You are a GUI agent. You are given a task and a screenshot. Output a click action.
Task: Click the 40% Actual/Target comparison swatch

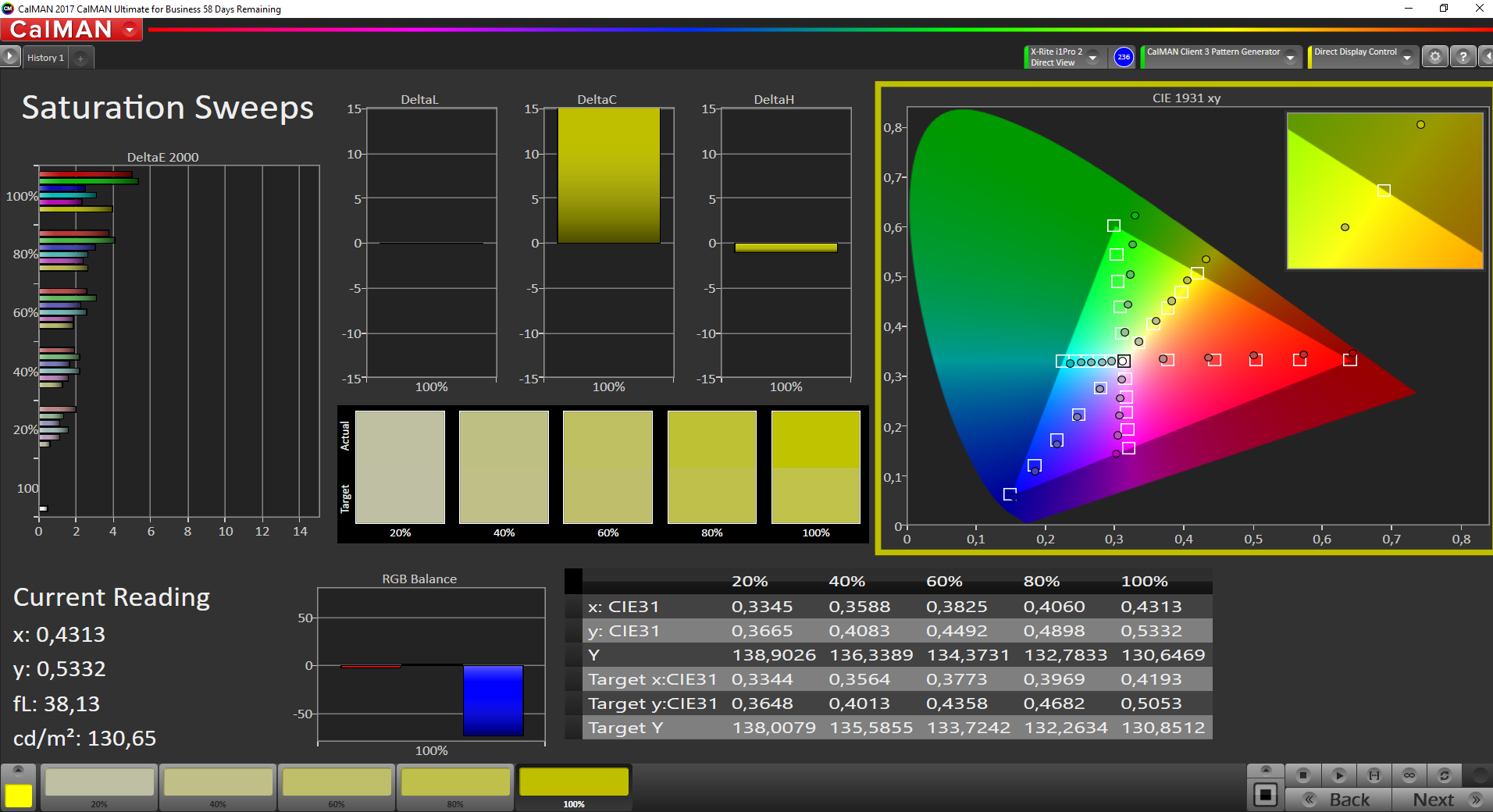[x=504, y=467]
